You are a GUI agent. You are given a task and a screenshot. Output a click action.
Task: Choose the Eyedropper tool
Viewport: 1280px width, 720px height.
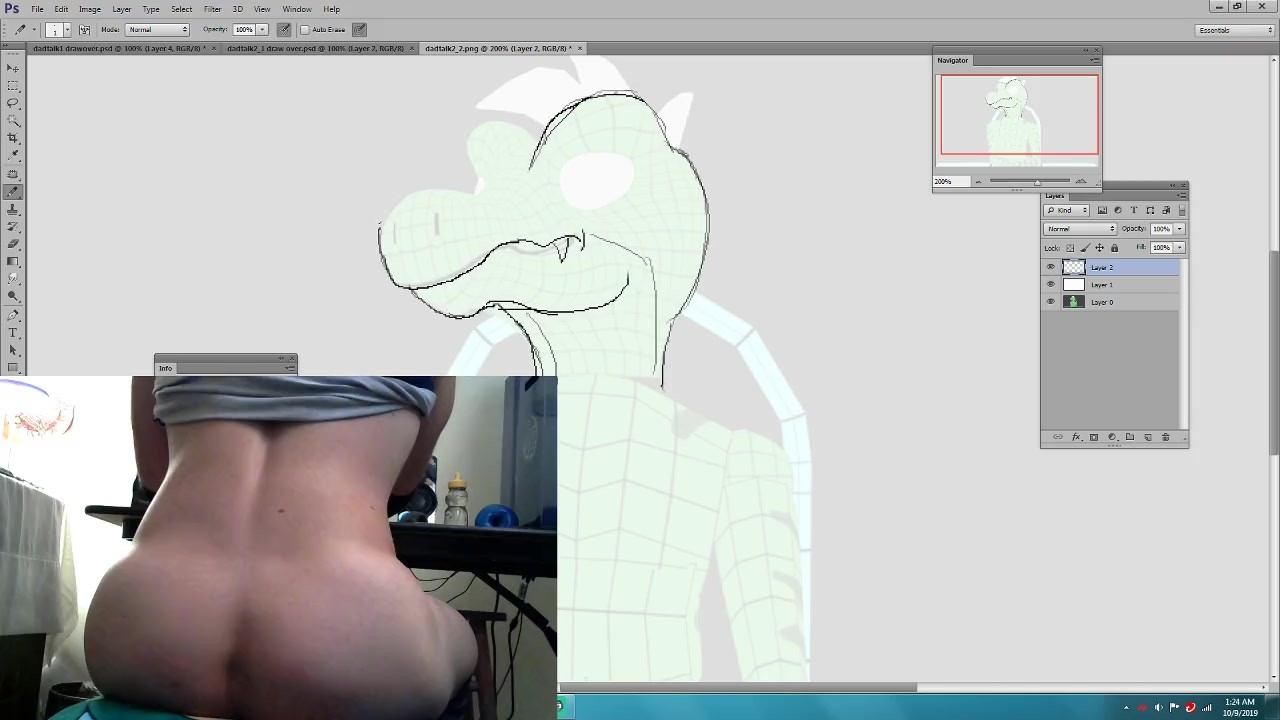[13, 155]
